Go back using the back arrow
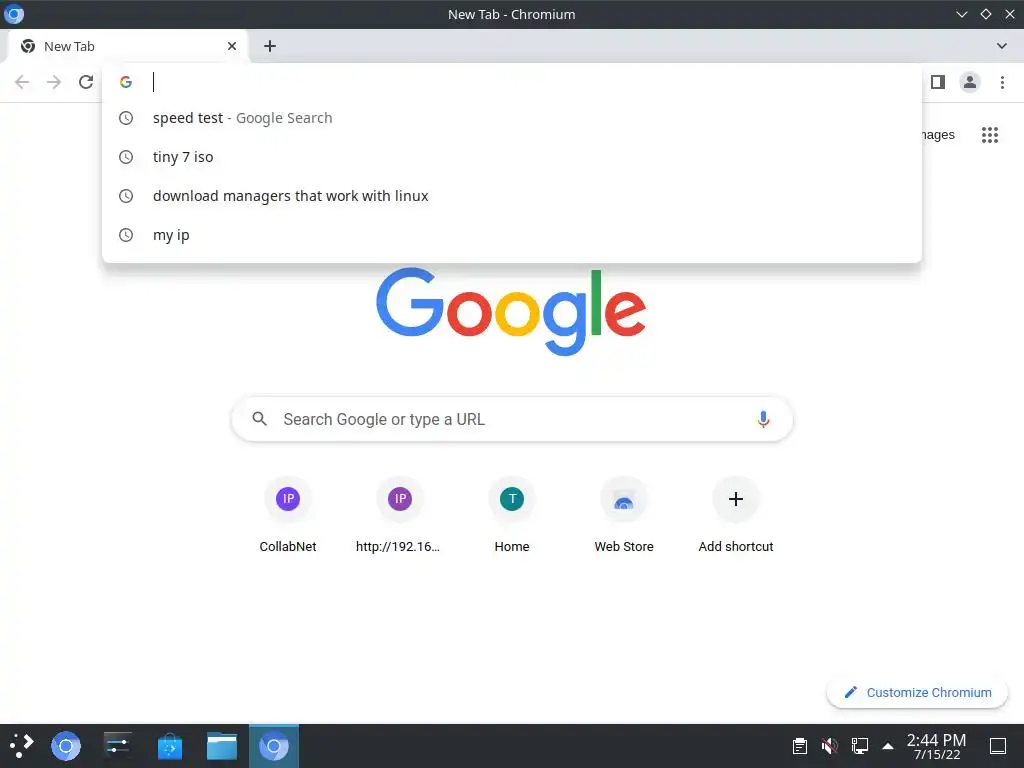Screen dimensions: 1024x768 point(22,82)
